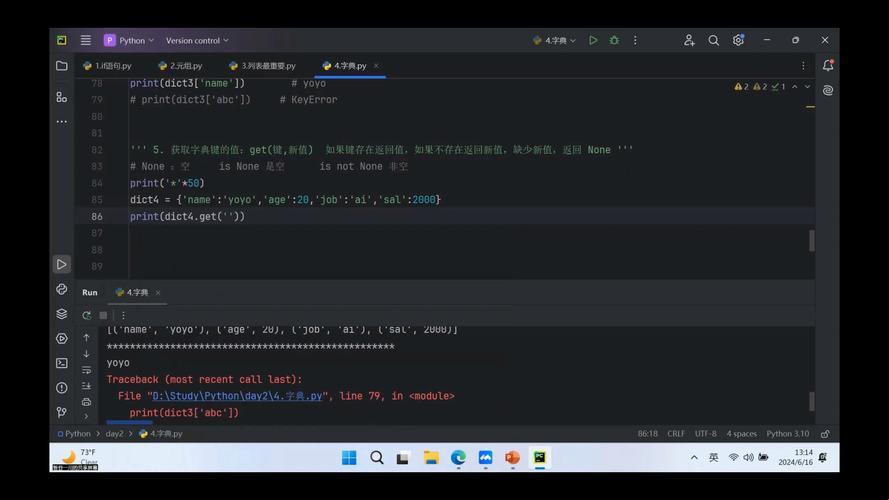This screenshot has width=889, height=500.
Task: Open the D:\Study\Python\day2\4.字典.py traceback link
Action: (x=237, y=396)
